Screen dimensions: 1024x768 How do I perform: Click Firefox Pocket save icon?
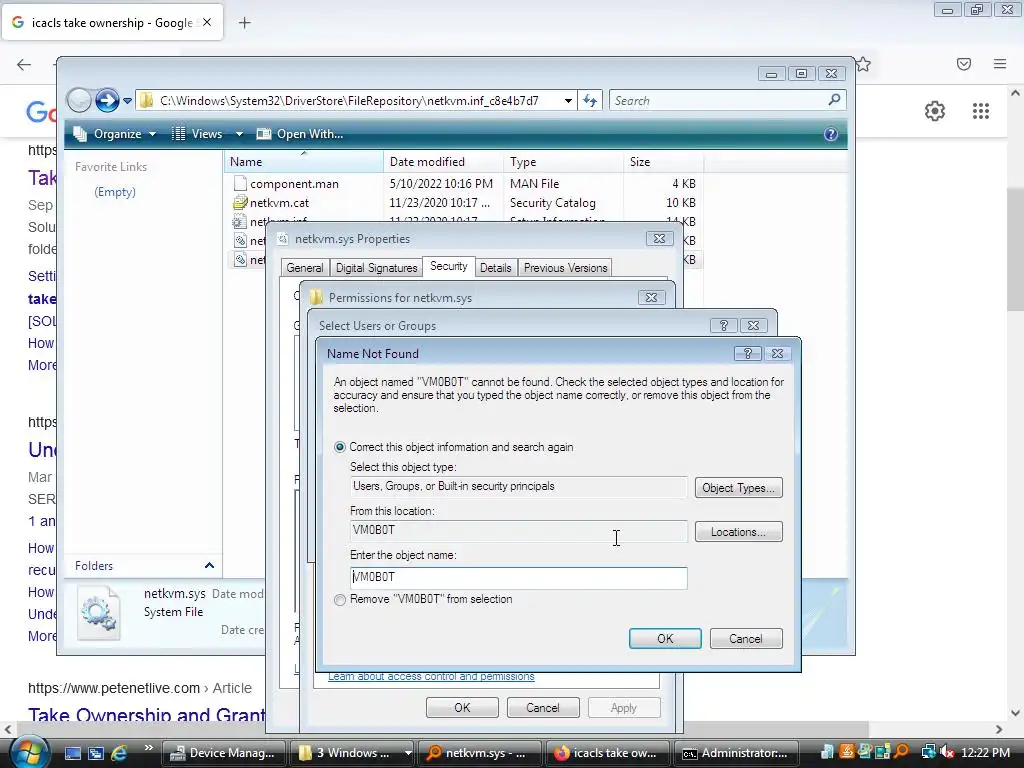point(964,64)
